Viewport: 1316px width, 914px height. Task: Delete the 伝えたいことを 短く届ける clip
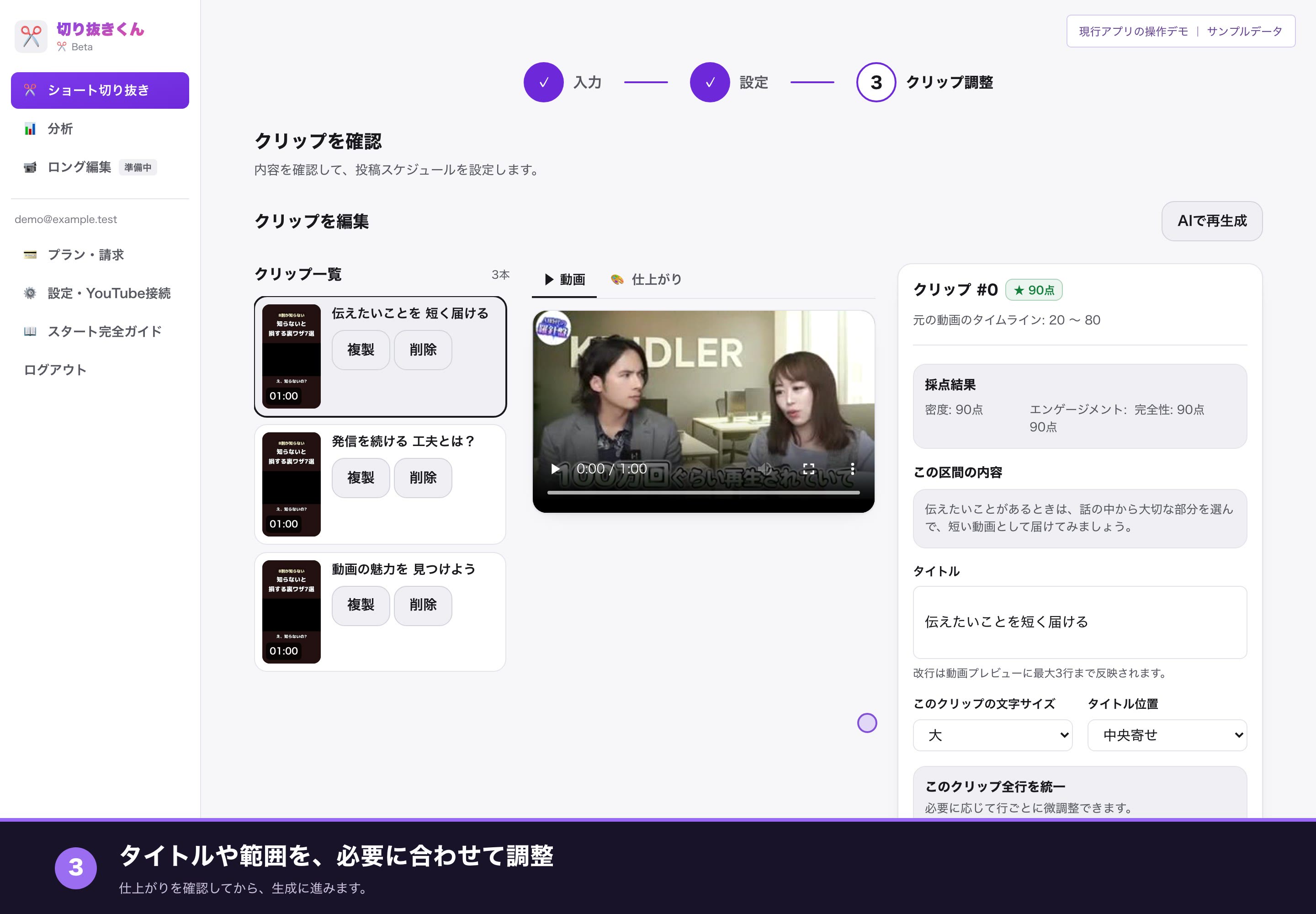click(x=423, y=350)
